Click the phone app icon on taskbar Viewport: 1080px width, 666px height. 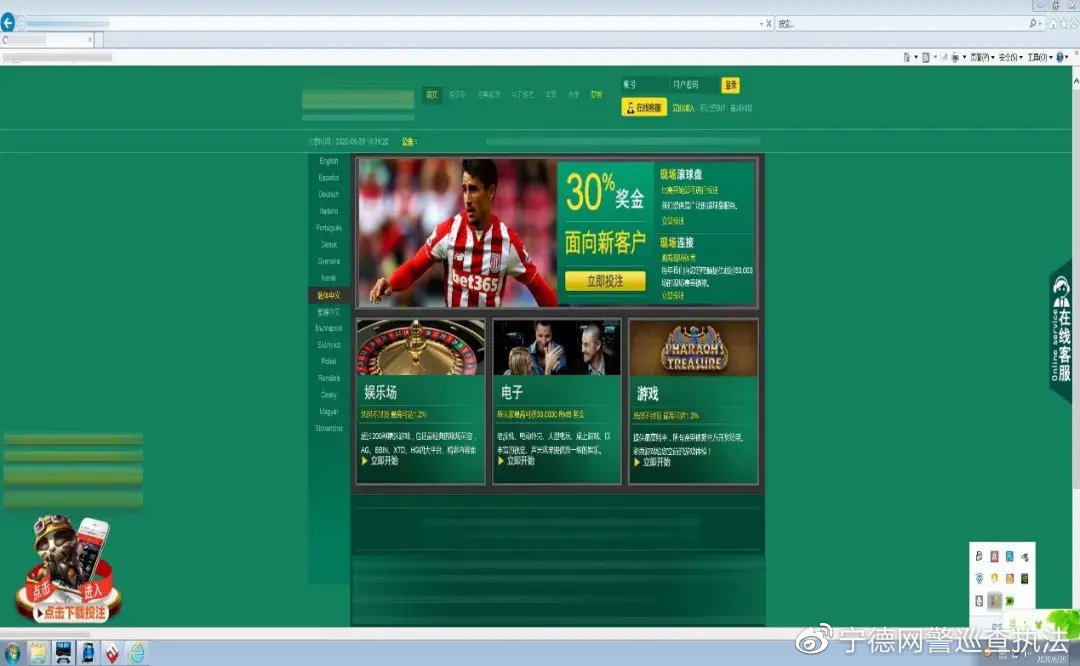(x=87, y=652)
